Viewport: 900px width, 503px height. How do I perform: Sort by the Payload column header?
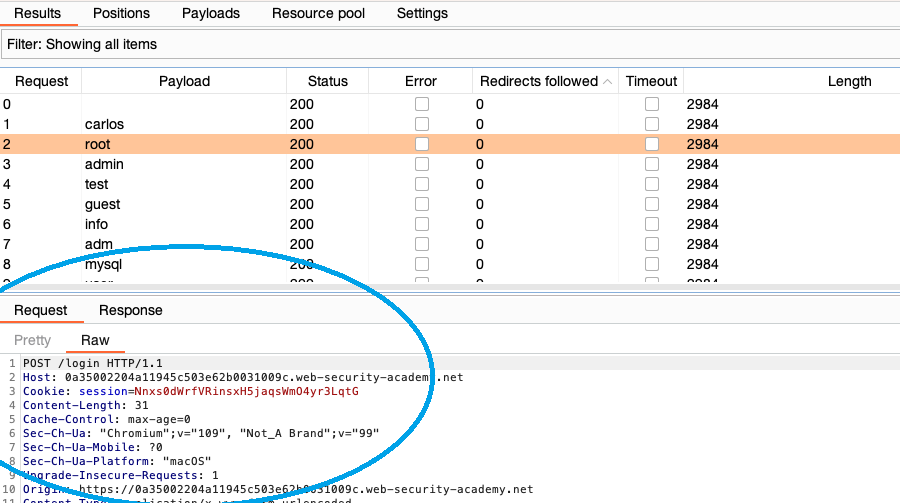tap(184, 81)
